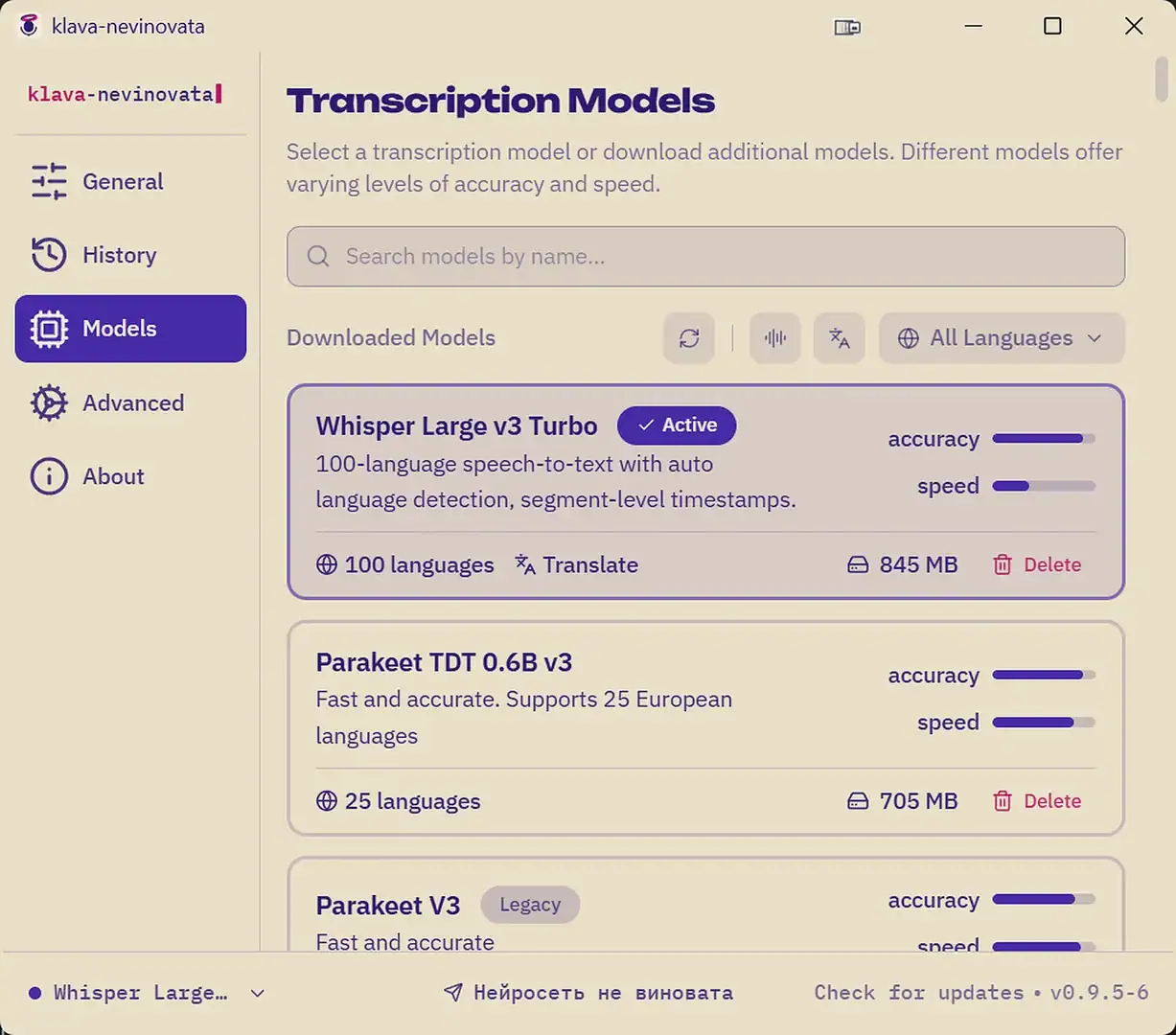Select the Whisper Large v3 Turbo card title
This screenshot has width=1176, height=1035.
tap(456, 425)
